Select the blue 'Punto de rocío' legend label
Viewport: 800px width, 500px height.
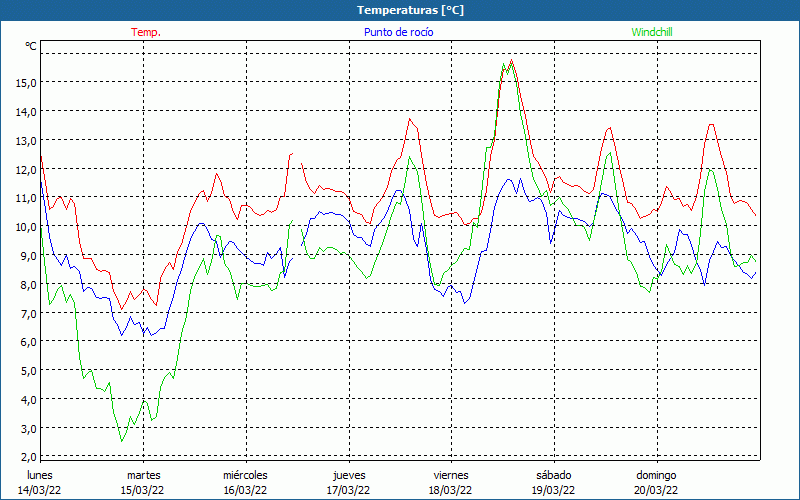click(x=398, y=32)
